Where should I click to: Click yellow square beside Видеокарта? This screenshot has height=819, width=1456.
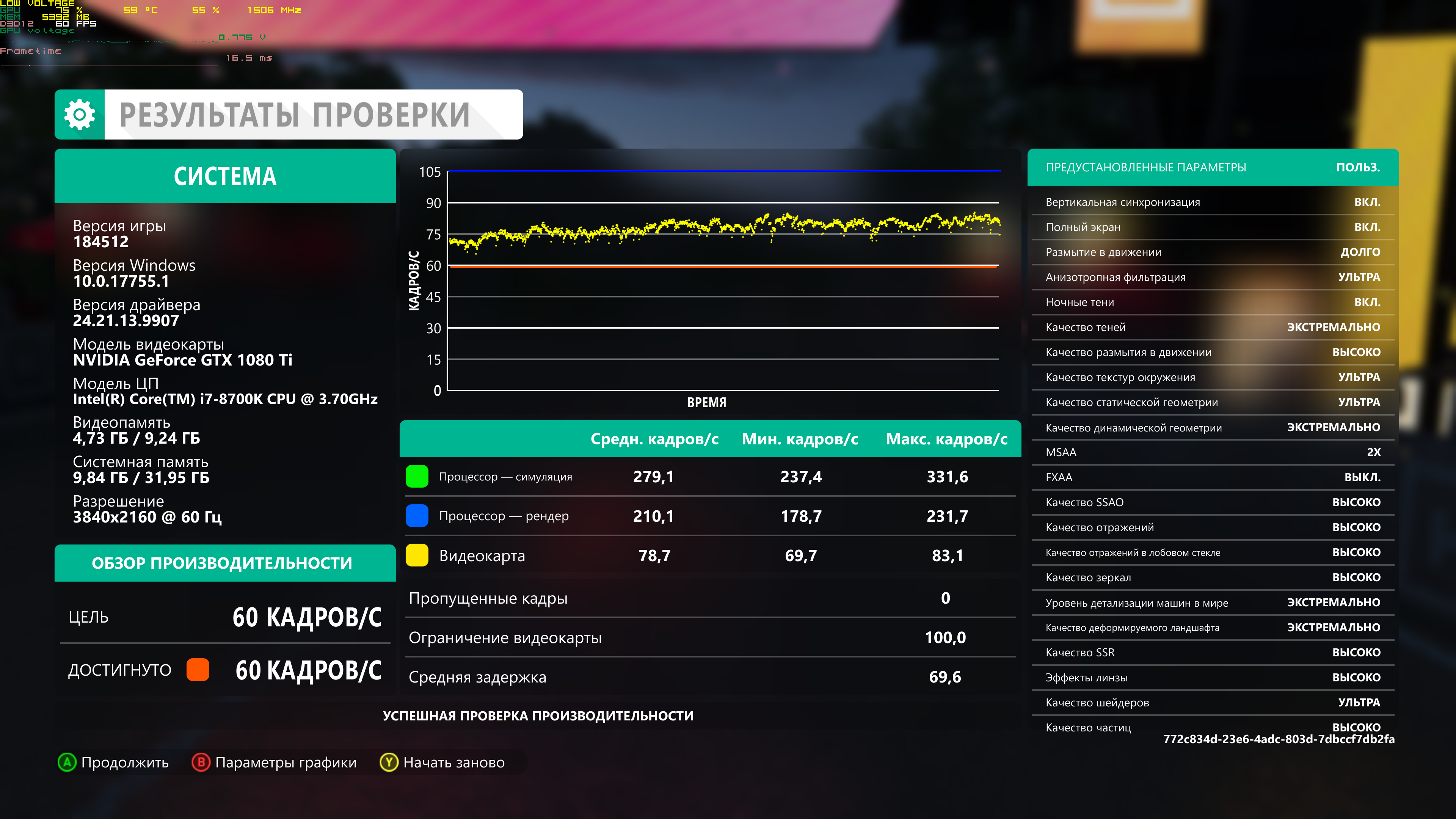tap(417, 555)
